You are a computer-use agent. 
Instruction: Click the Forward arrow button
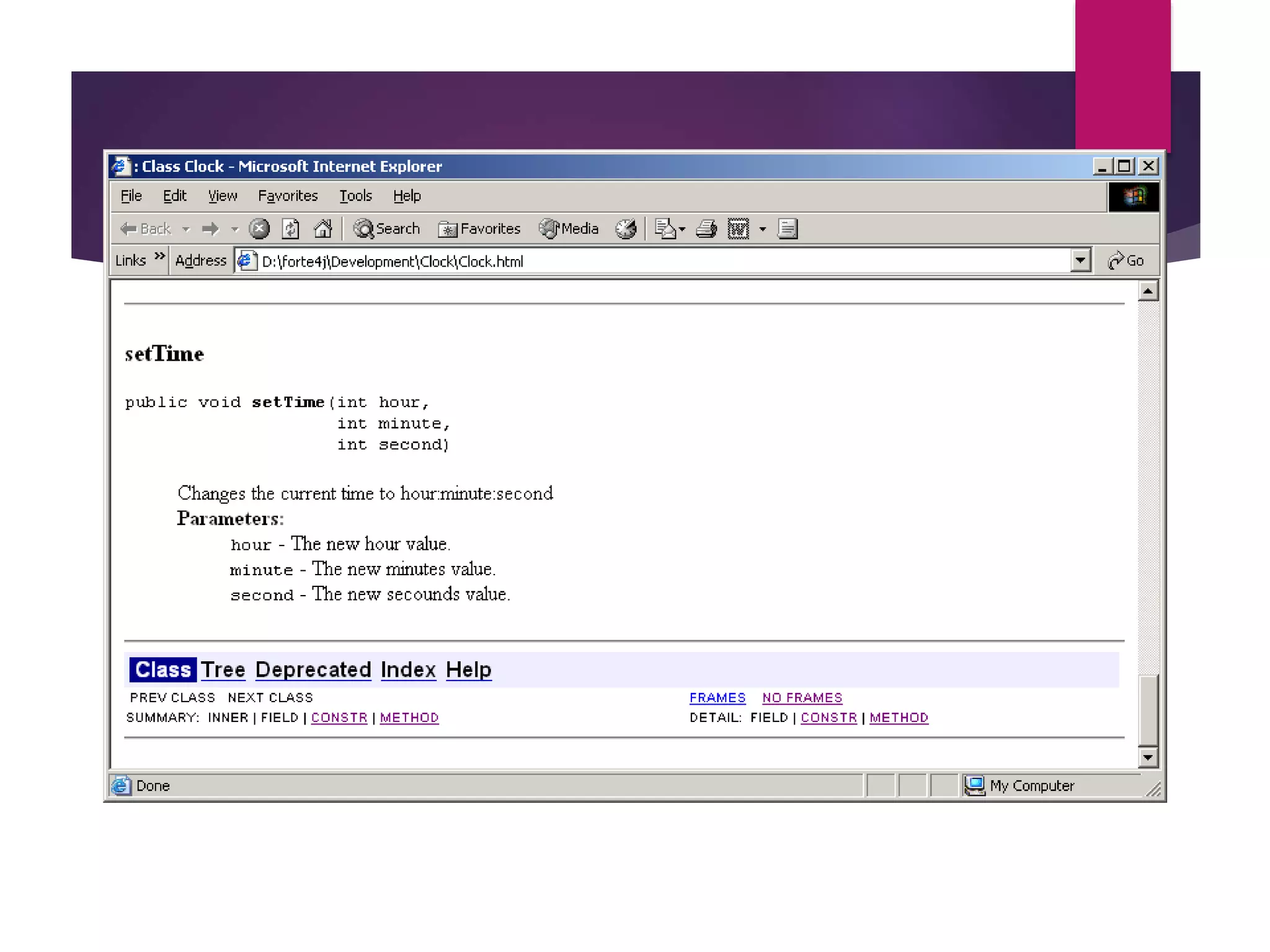click(x=211, y=229)
